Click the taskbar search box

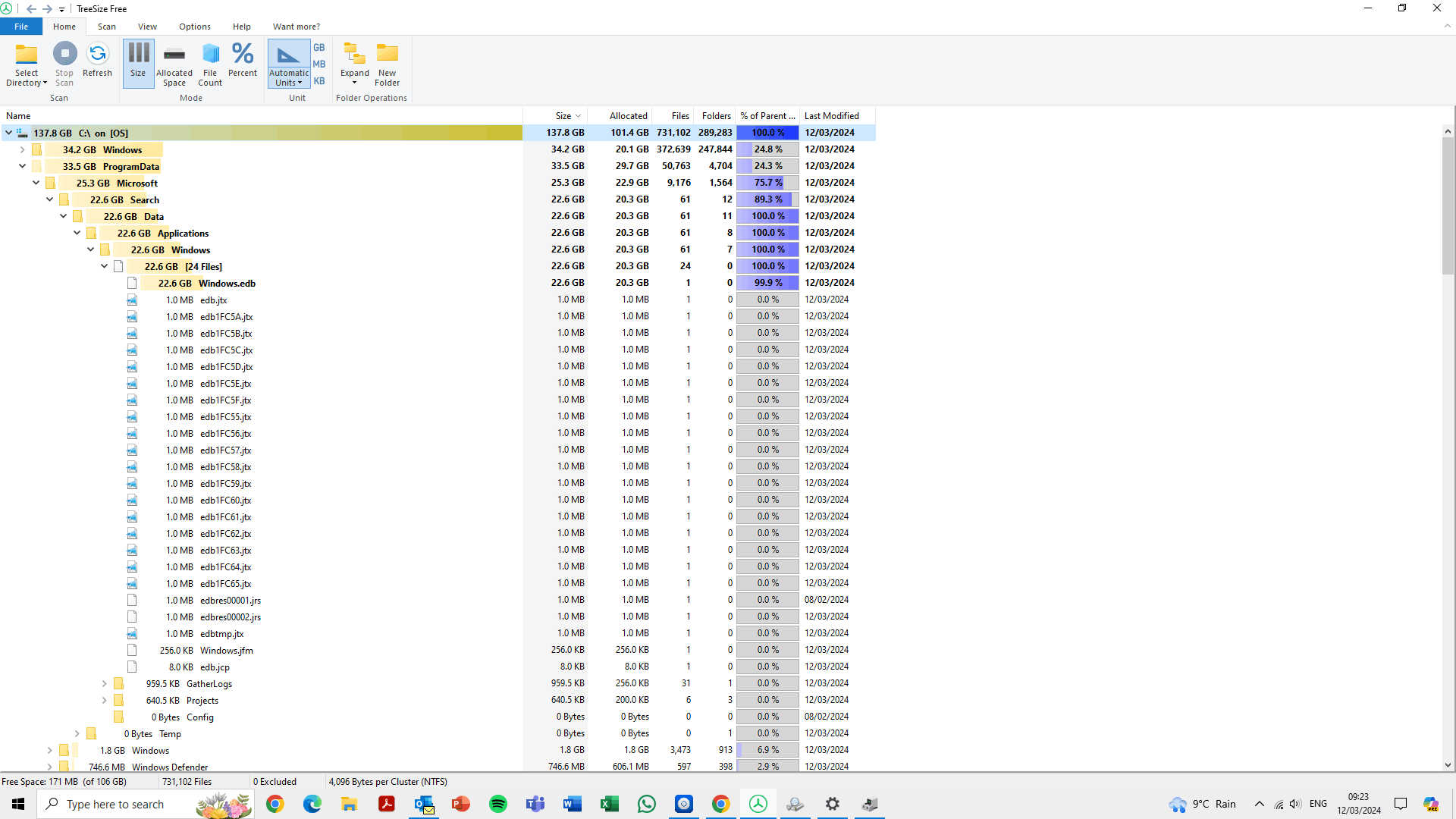146,804
